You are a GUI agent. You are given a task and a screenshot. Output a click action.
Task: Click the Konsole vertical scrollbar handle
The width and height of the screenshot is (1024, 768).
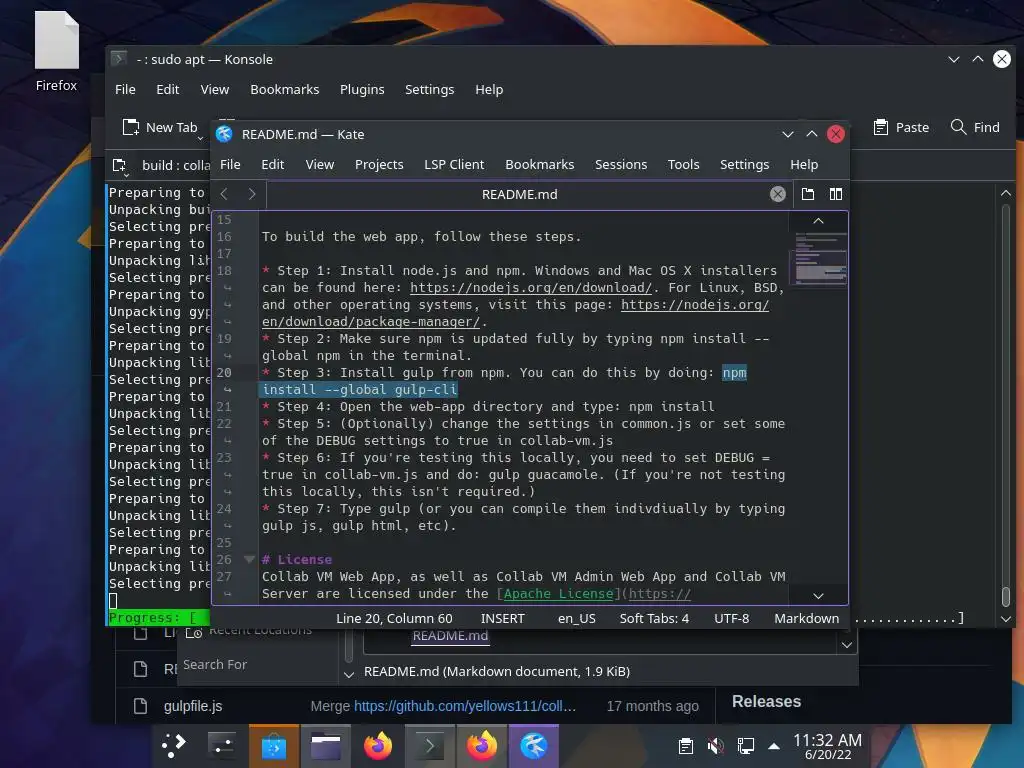[1006, 596]
